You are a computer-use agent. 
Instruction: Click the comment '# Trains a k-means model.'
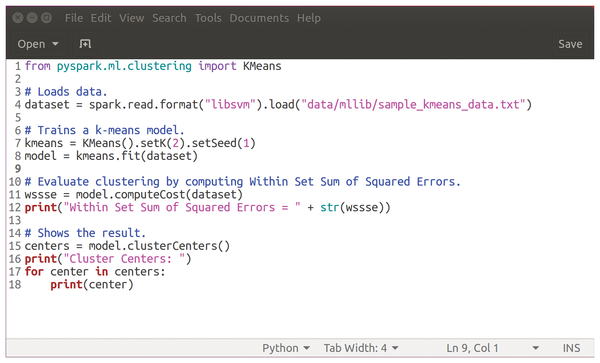tap(104, 130)
